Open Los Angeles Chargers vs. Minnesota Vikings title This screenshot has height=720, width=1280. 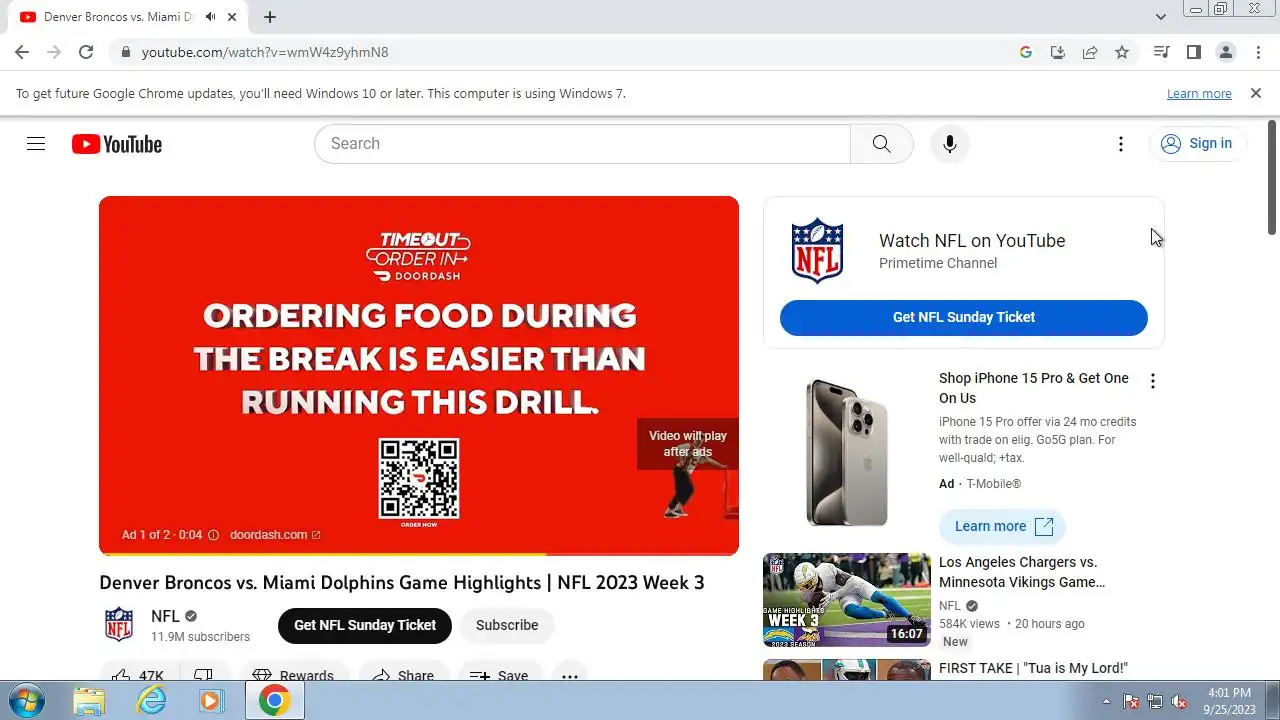tap(1022, 572)
